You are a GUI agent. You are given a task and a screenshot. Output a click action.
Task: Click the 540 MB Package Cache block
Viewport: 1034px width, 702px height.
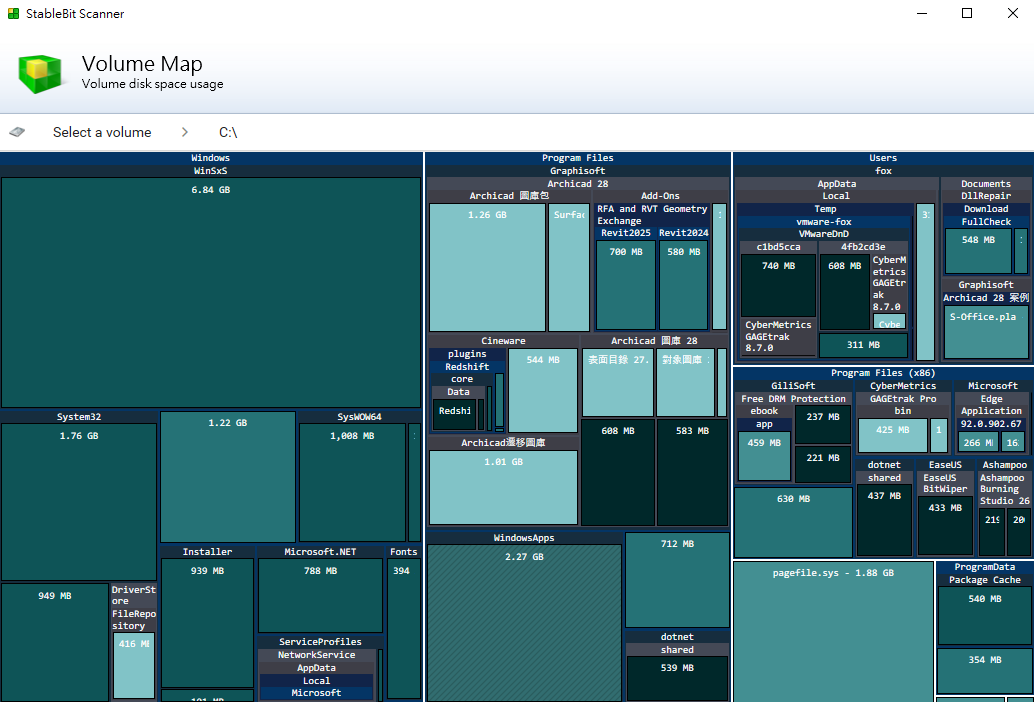coord(985,616)
